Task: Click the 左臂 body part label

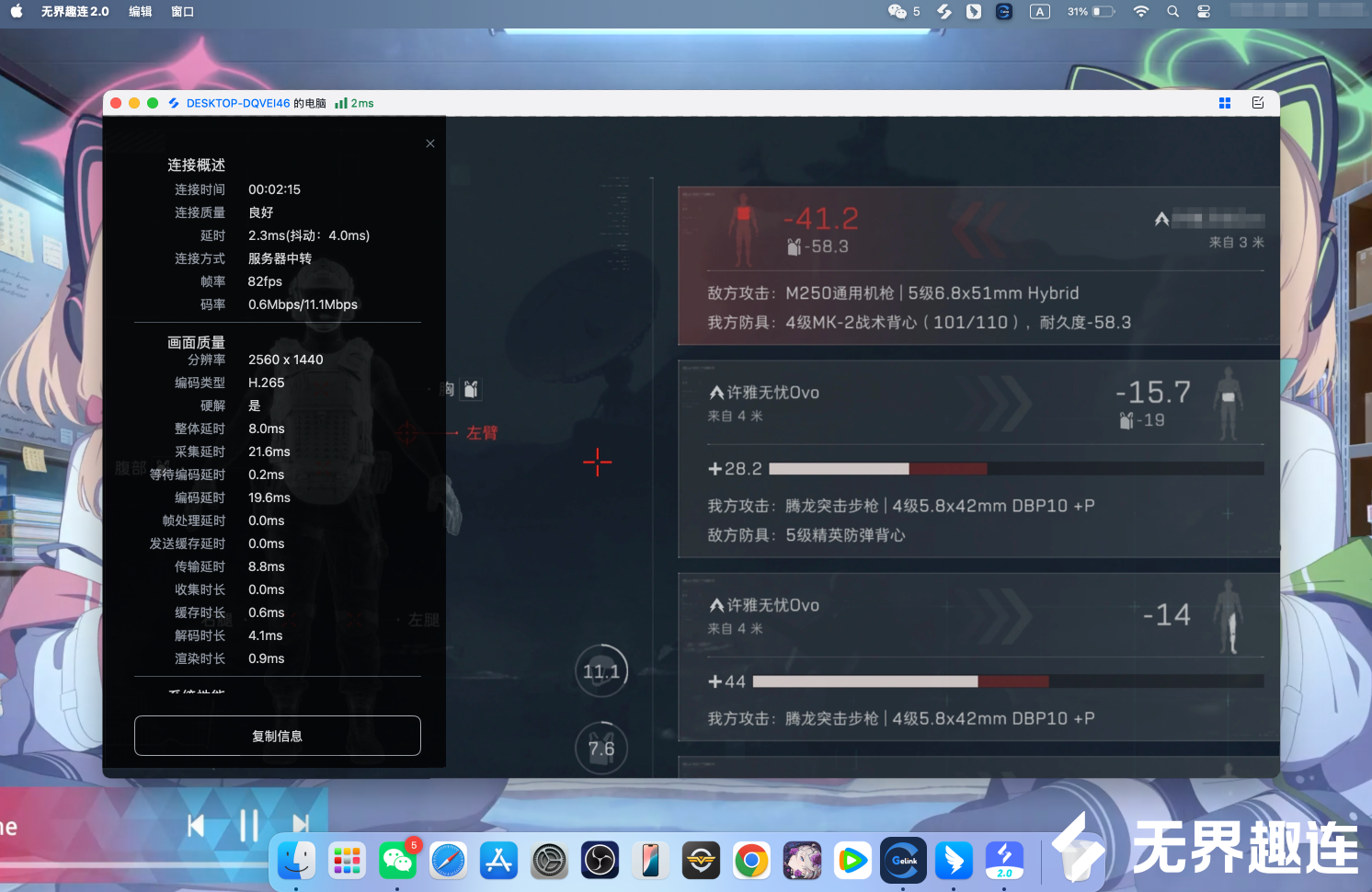Action: 482,433
